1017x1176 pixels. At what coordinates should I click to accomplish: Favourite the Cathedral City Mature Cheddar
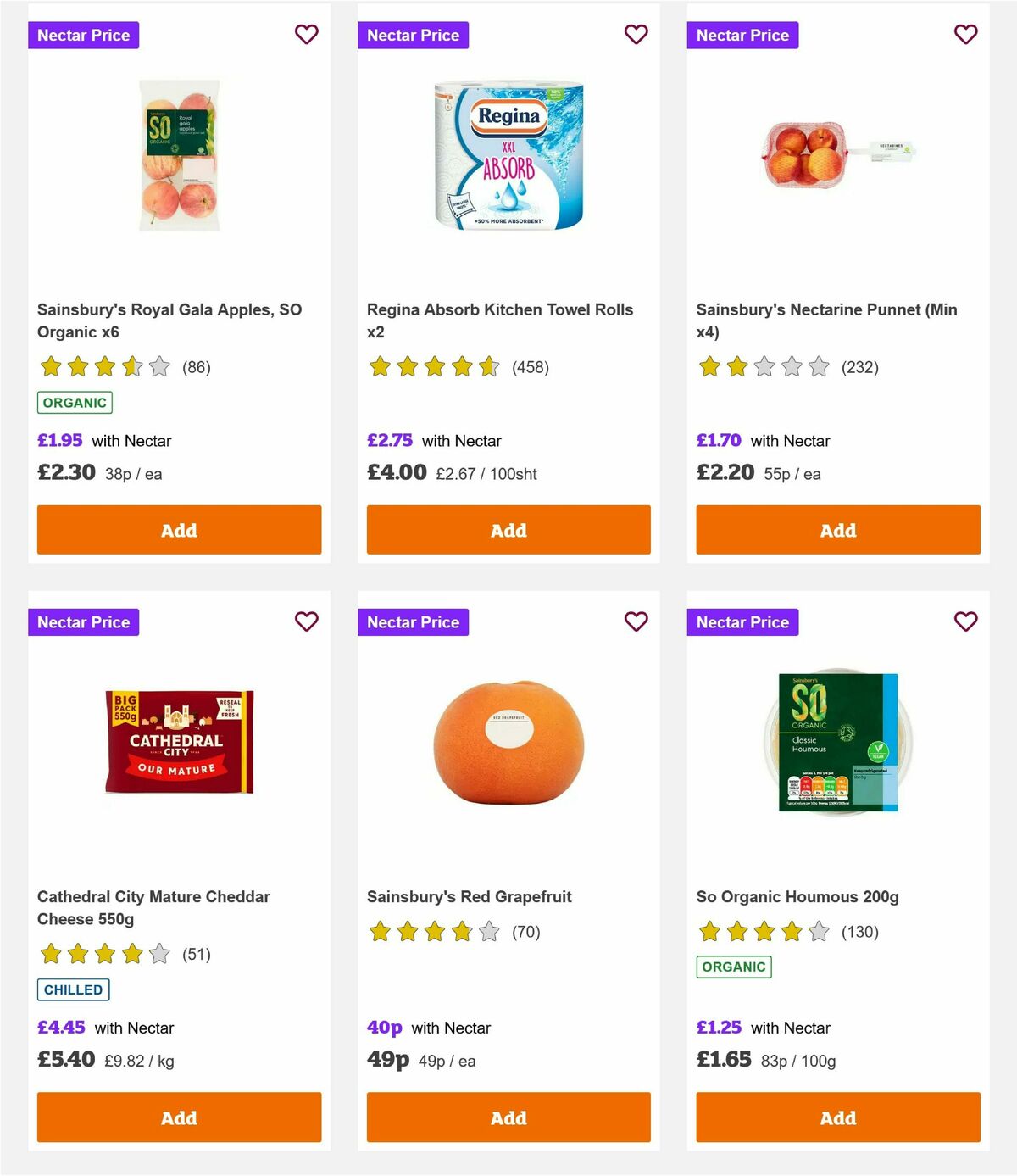pos(306,621)
